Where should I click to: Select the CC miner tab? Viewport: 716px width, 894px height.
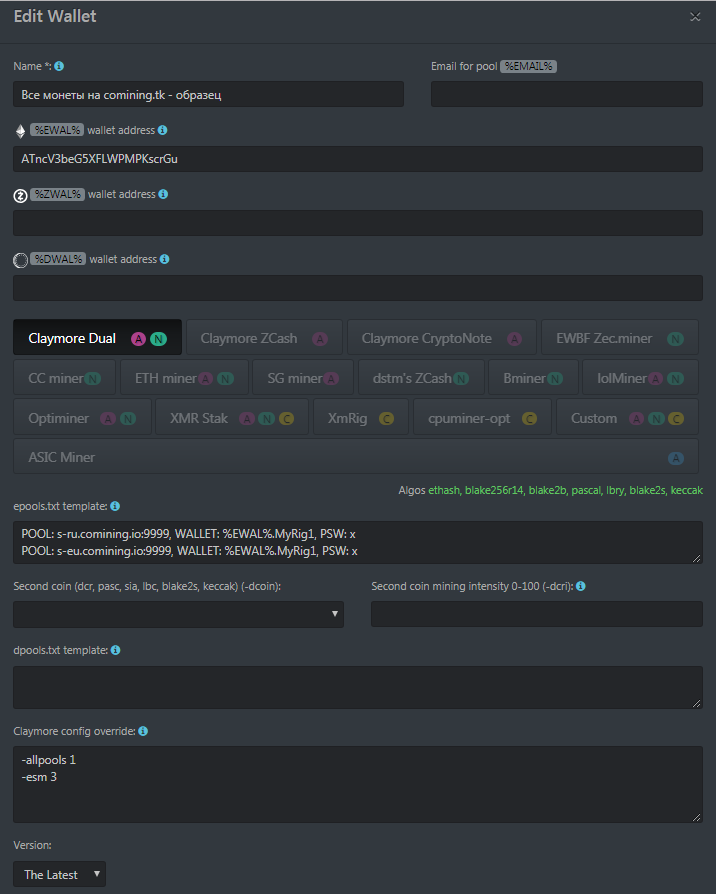pyautogui.click(x=64, y=377)
